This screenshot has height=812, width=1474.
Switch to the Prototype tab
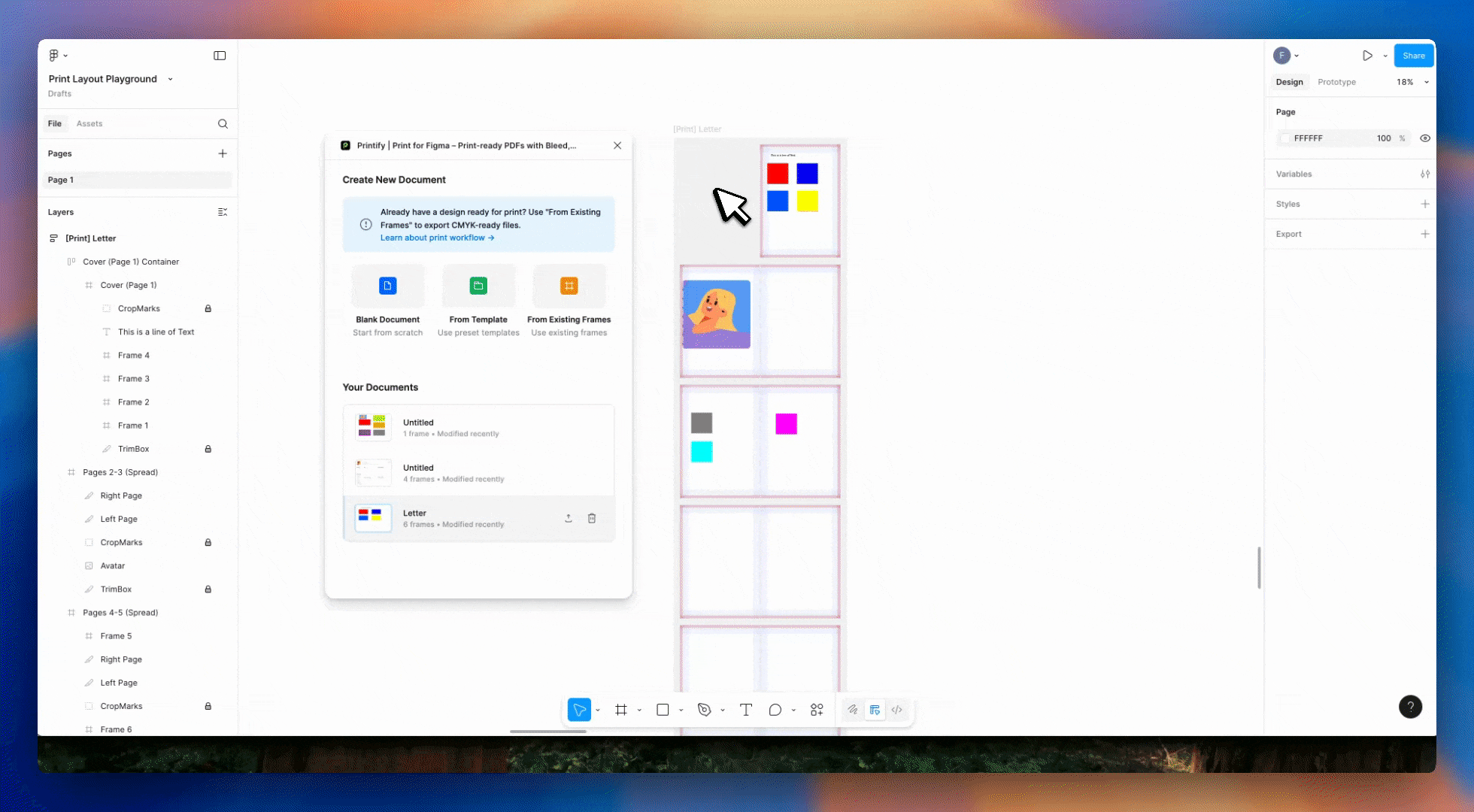pos(1337,82)
